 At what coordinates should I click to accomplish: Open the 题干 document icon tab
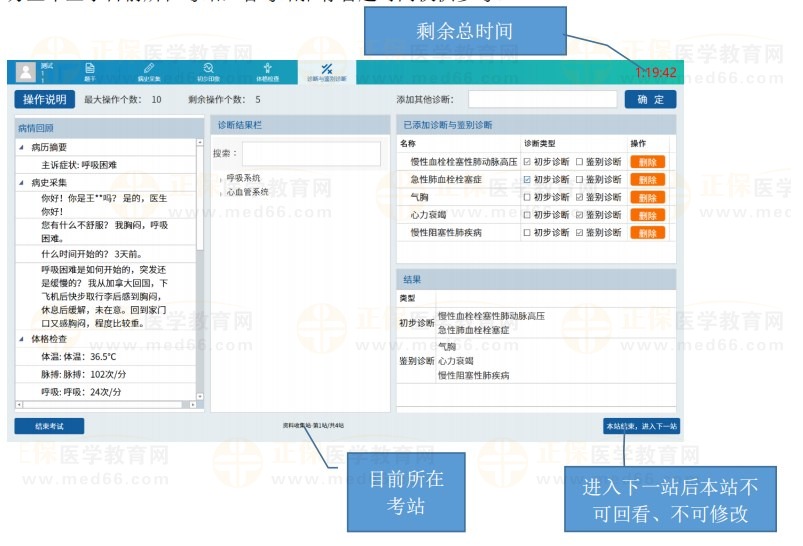tap(90, 72)
